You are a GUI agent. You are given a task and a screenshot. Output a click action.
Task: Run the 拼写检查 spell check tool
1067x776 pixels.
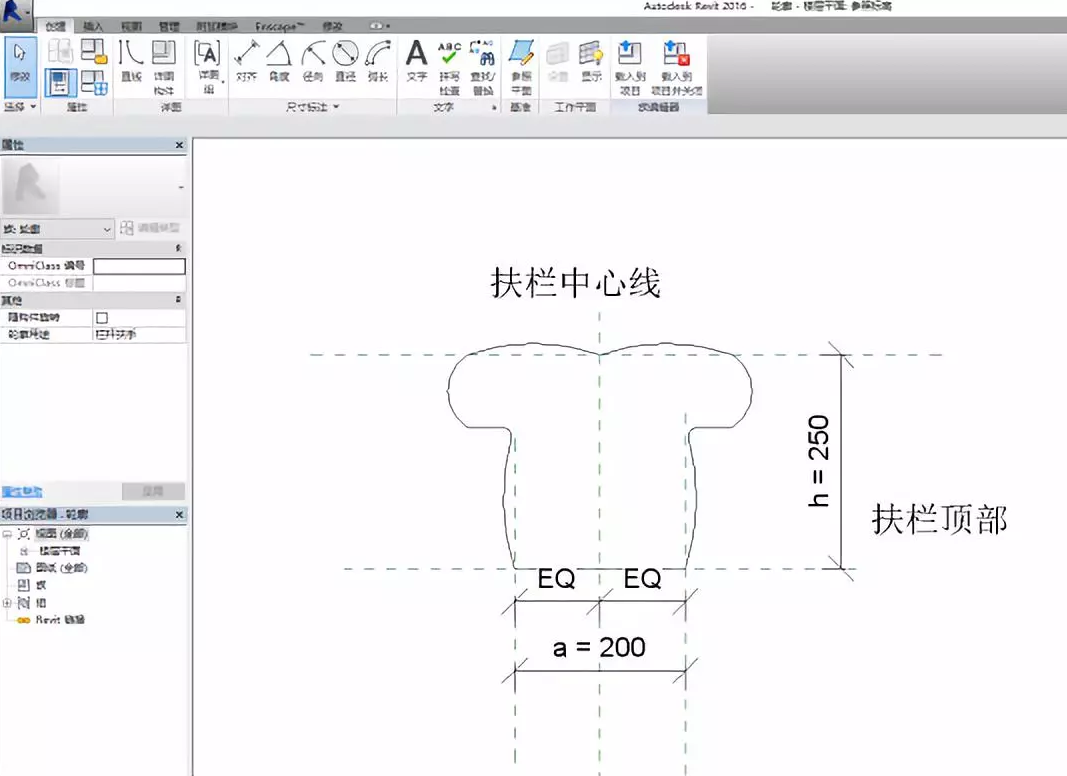448,53
